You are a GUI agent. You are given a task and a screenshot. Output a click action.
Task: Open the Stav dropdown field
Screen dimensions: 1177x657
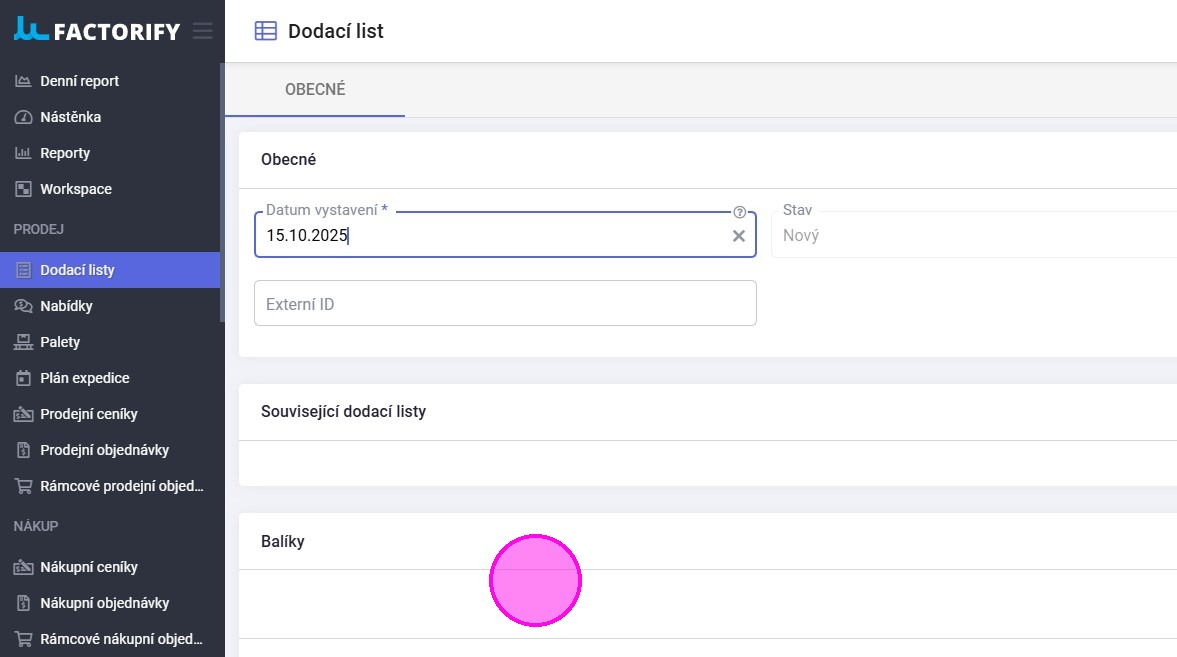[970, 236]
